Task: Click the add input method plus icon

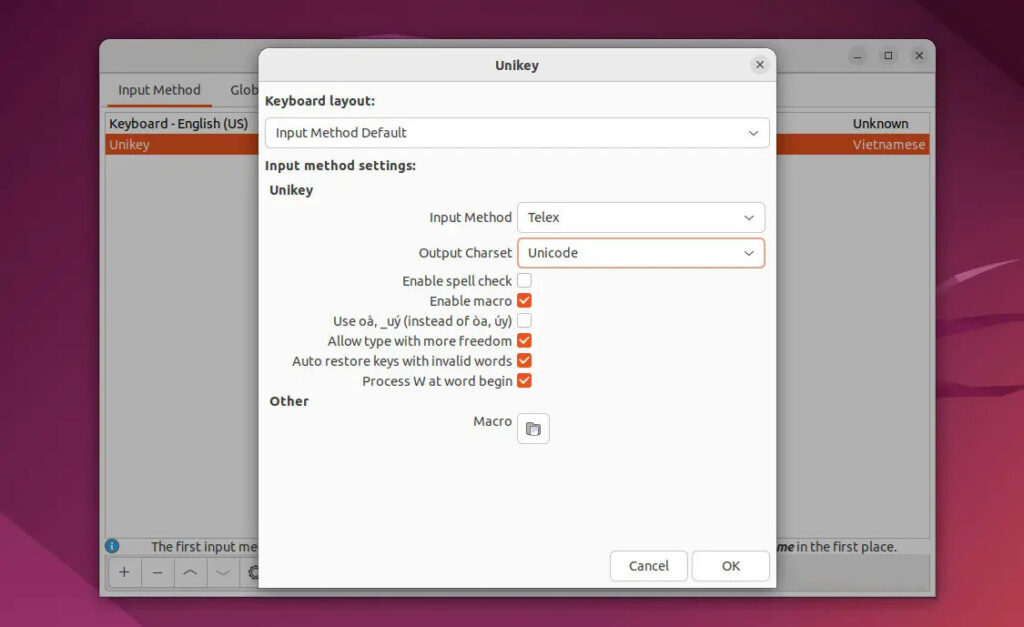Action: [124, 572]
